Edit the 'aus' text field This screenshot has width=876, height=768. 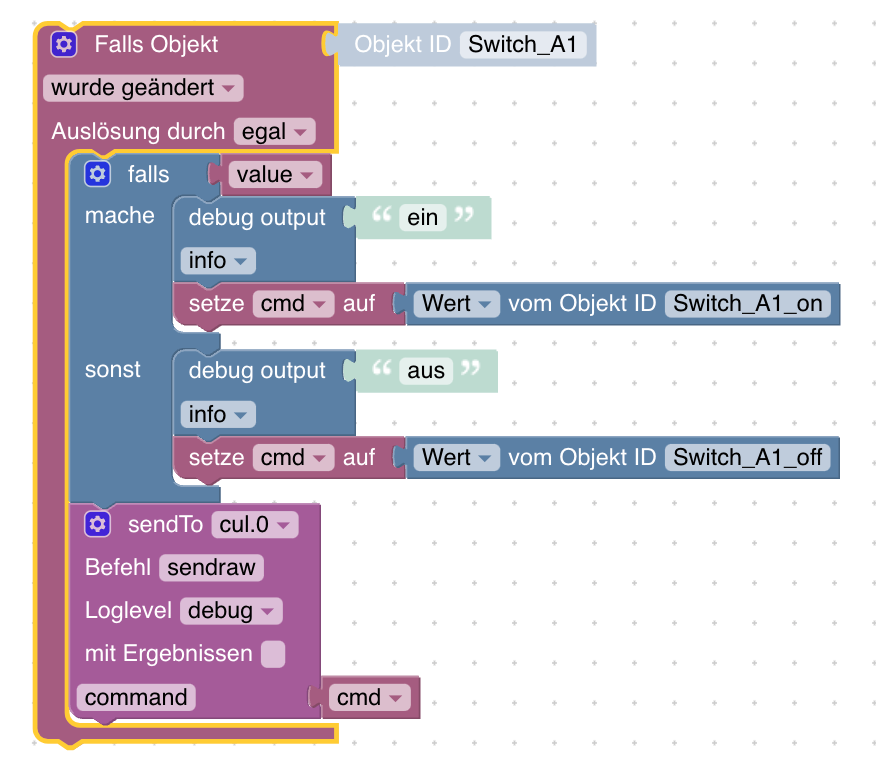pyautogui.click(x=426, y=371)
